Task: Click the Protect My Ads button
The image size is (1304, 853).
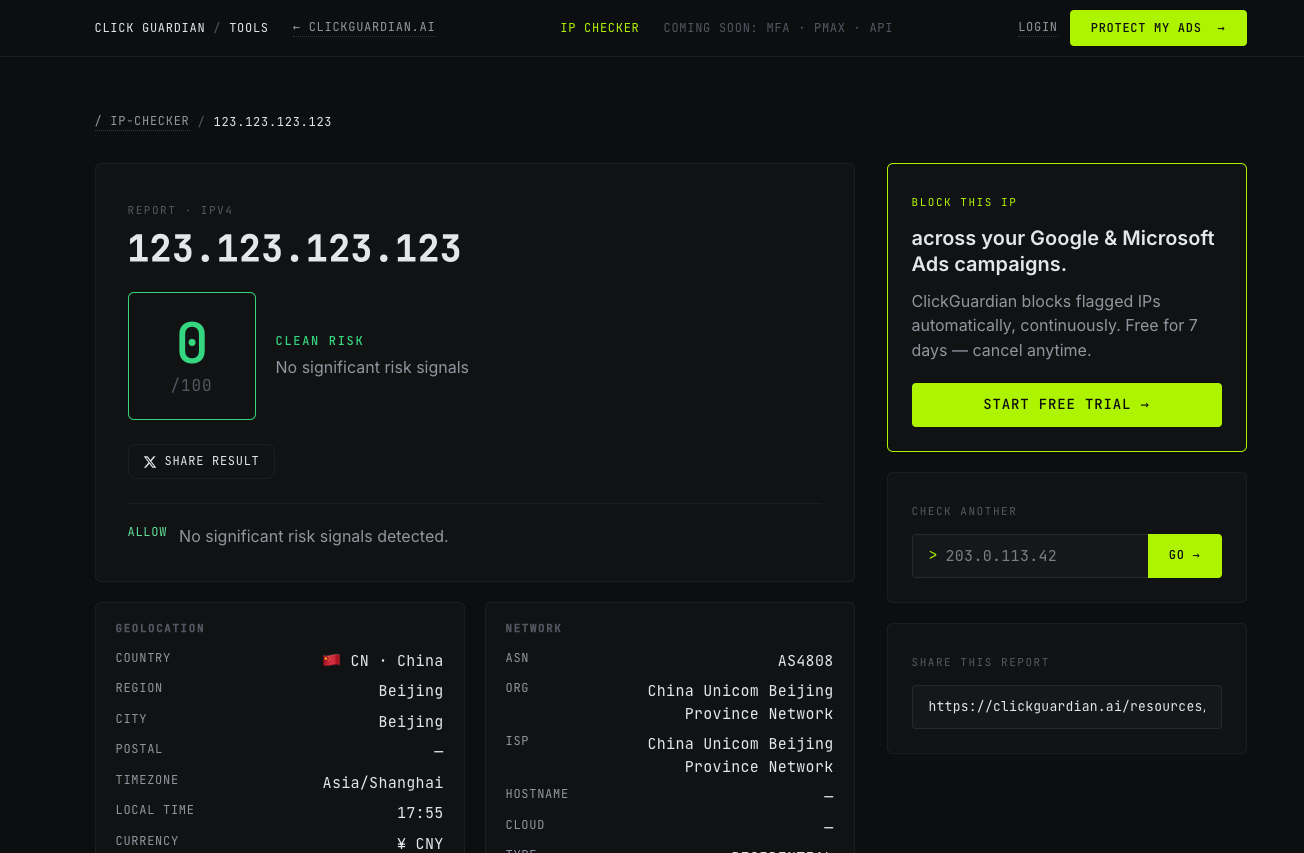Action: (1158, 28)
